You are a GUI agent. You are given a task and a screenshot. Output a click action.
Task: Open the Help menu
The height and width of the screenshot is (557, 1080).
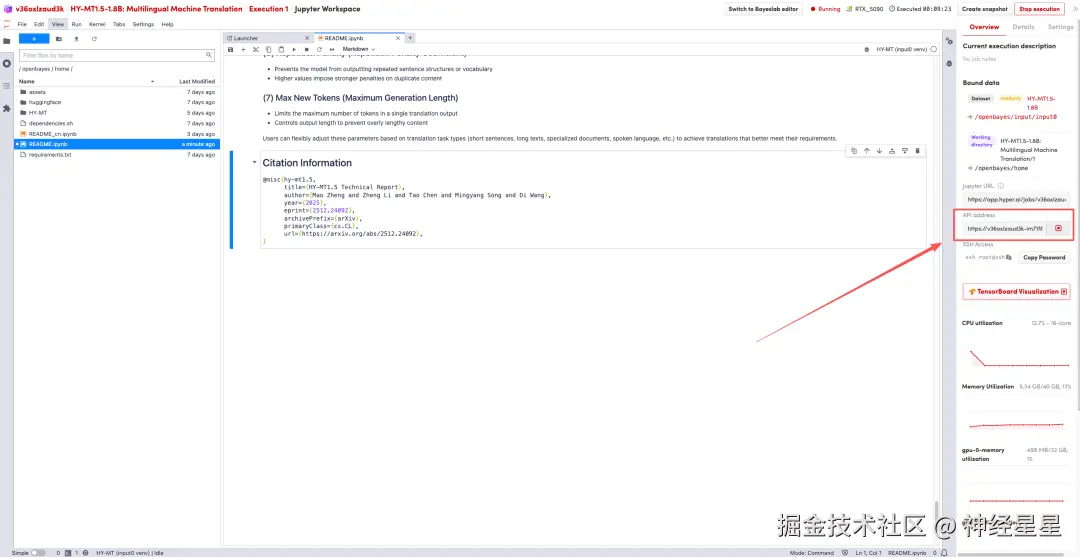tap(167, 24)
